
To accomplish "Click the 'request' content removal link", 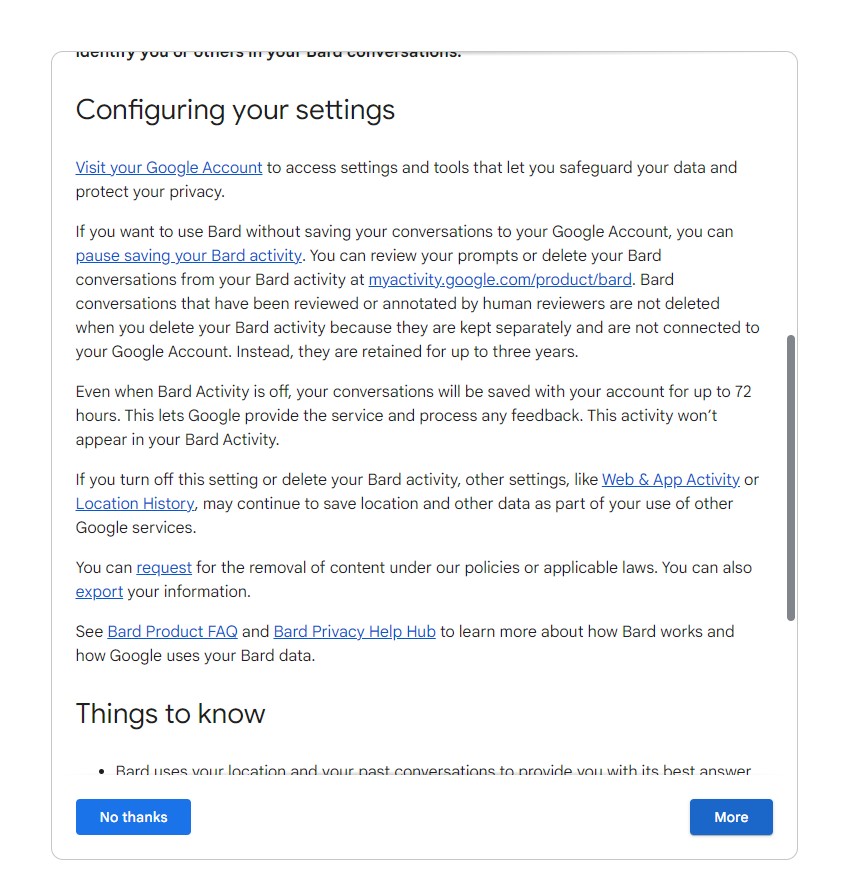I will coord(164,568).
